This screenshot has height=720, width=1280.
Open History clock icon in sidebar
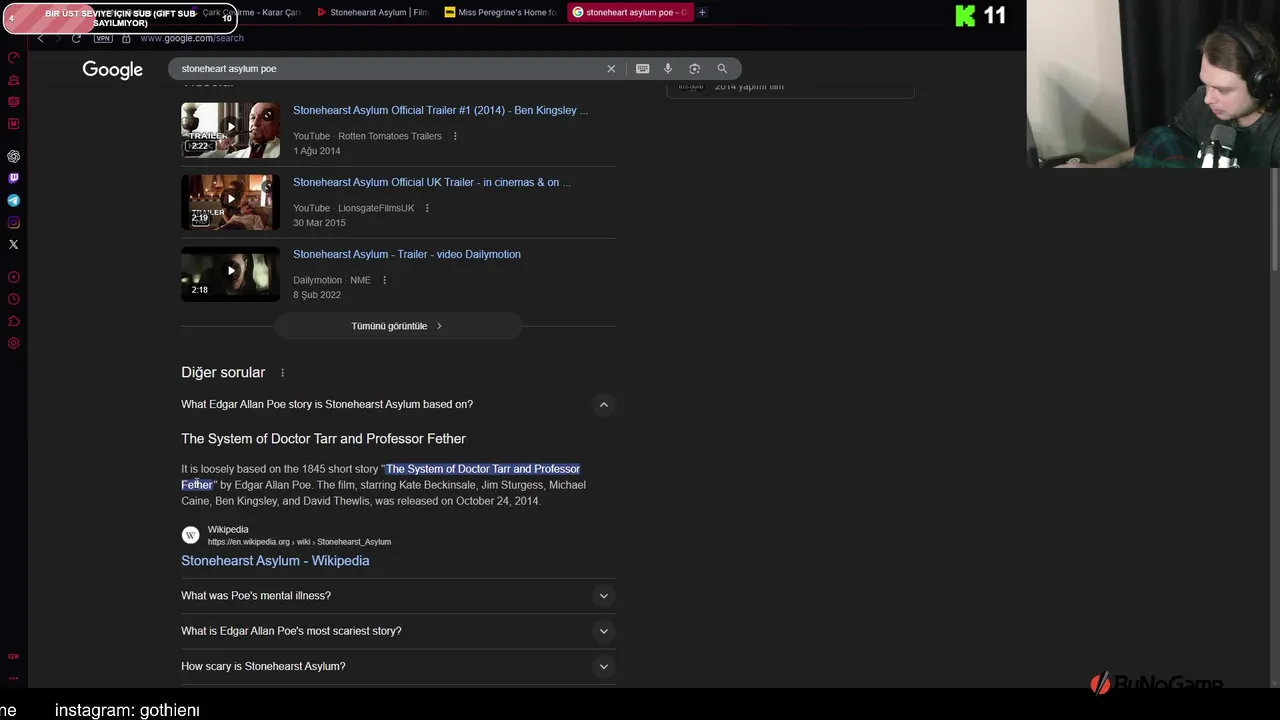pos(13,299)
